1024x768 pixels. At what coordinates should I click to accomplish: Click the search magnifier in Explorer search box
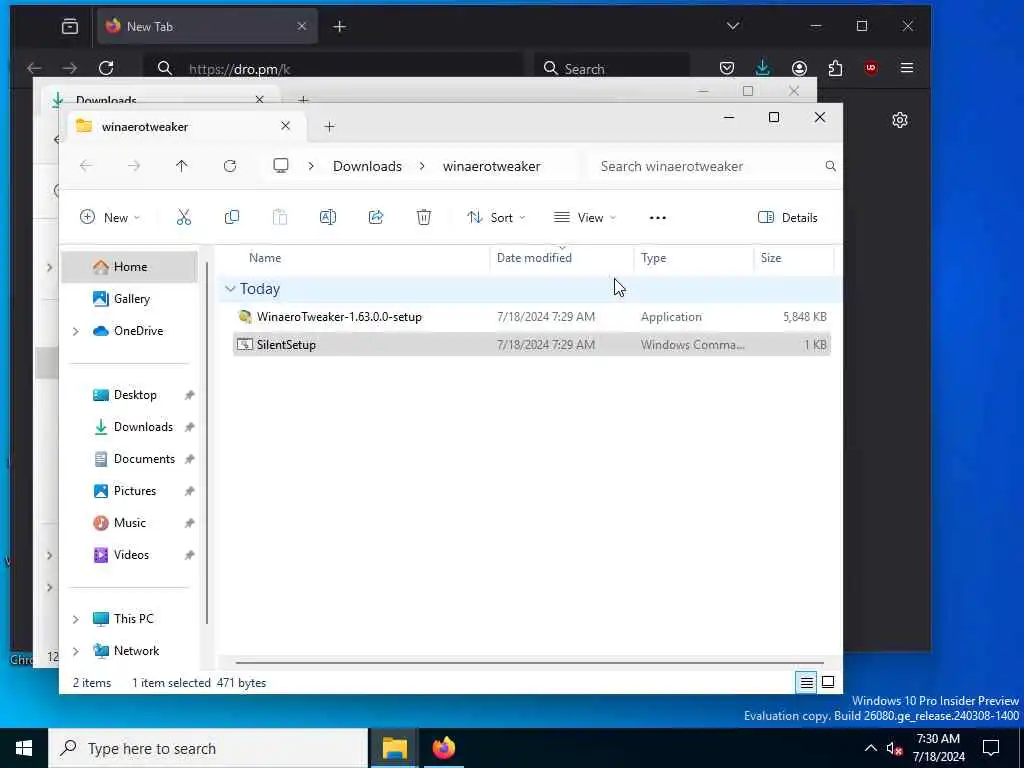pyautogui.click(x=830, y=166)
